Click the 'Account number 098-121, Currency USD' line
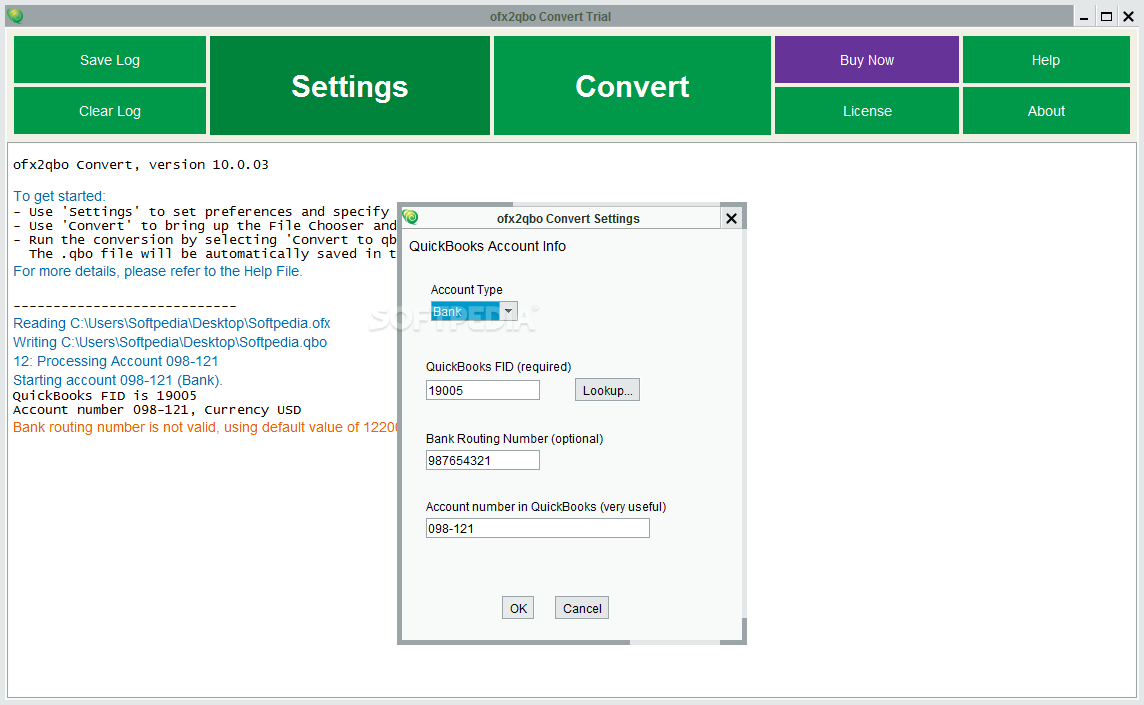This screenshot has height=705, width=1144. click(x=157, y=410)
